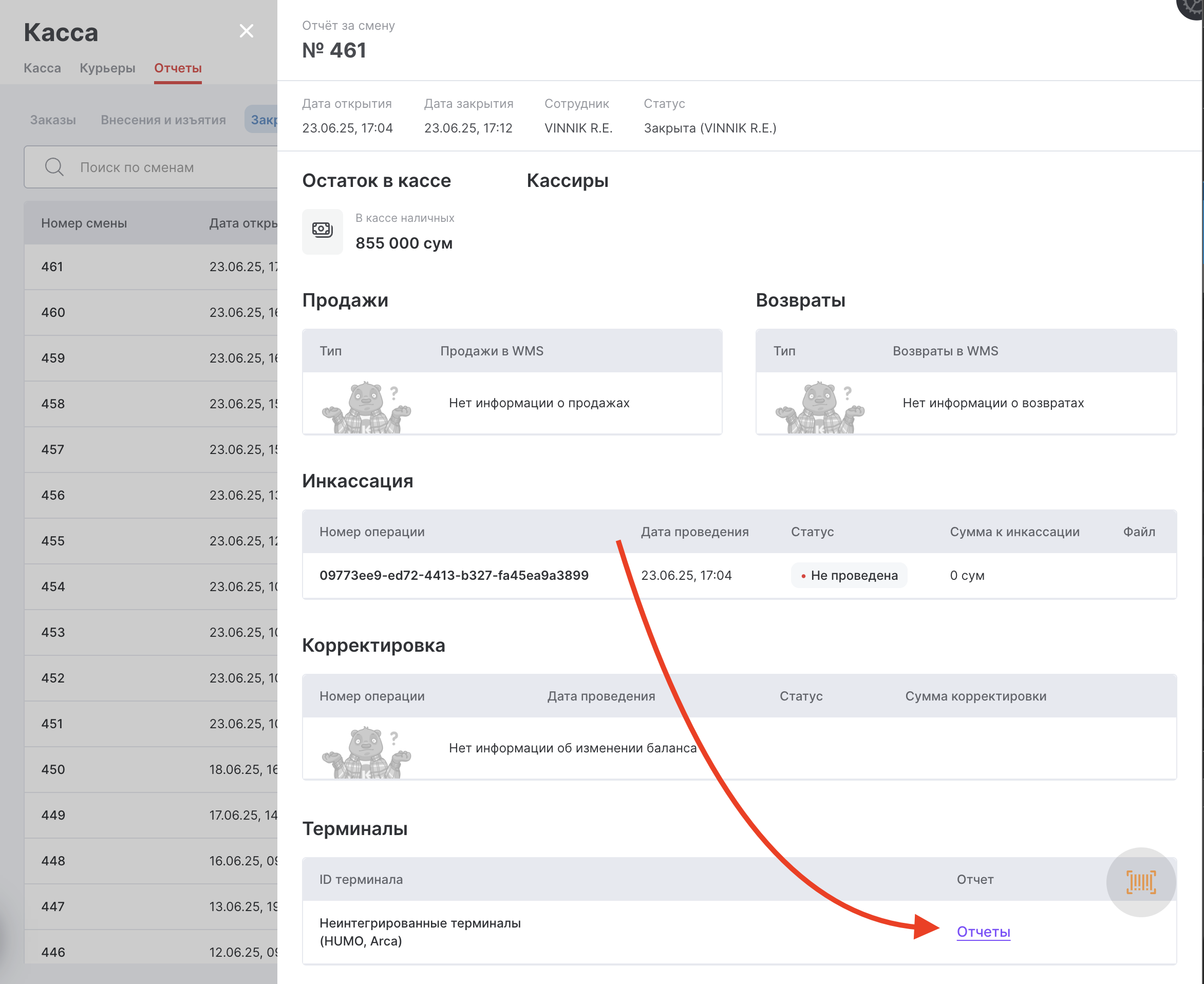Image resolution: width=1204 pixels, height=984 pixels.
Task: Open the Отчеты link for non-integrated terminals
Action: coord(983,932)
